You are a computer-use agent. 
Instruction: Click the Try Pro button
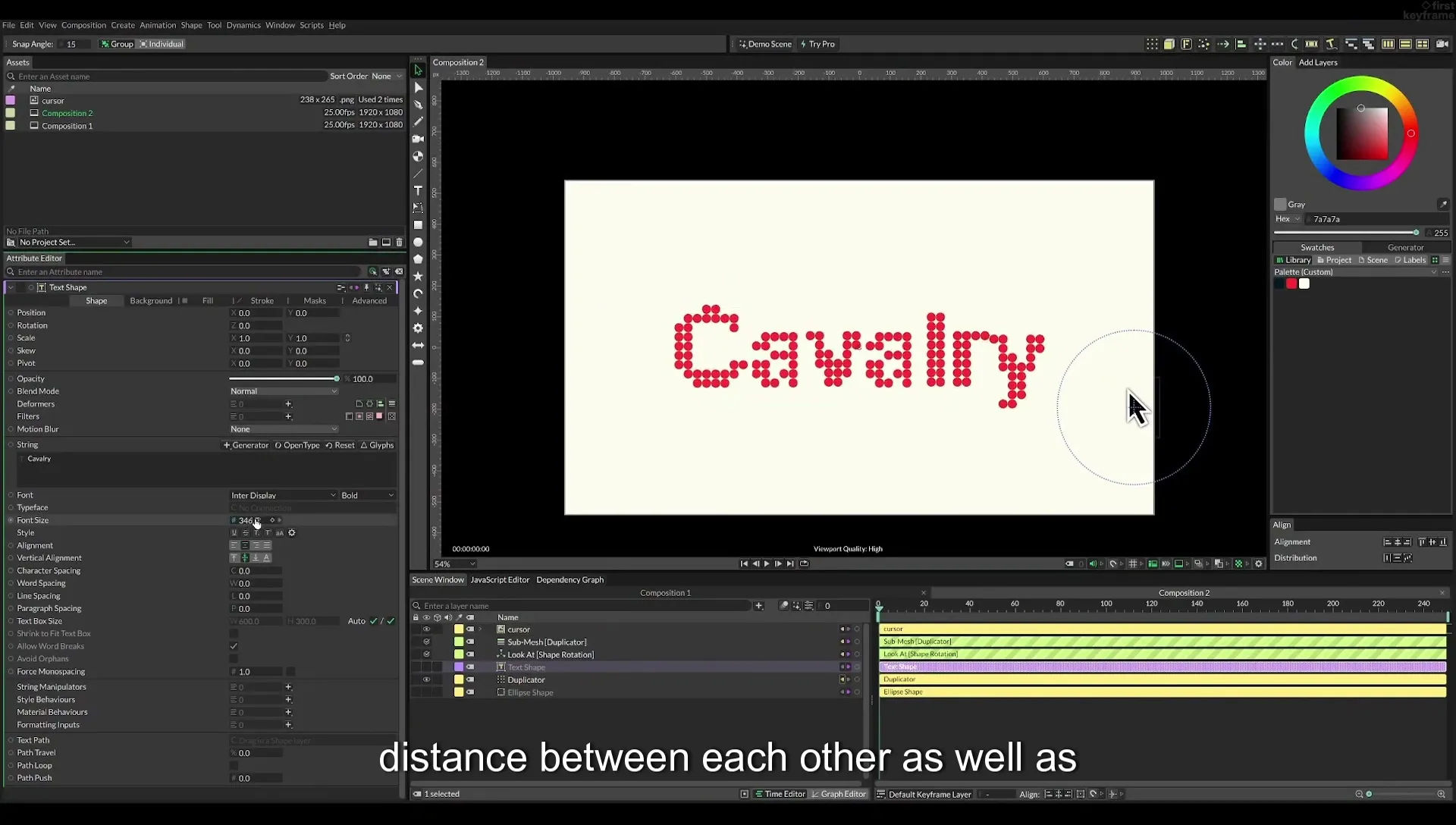(817, 44)
